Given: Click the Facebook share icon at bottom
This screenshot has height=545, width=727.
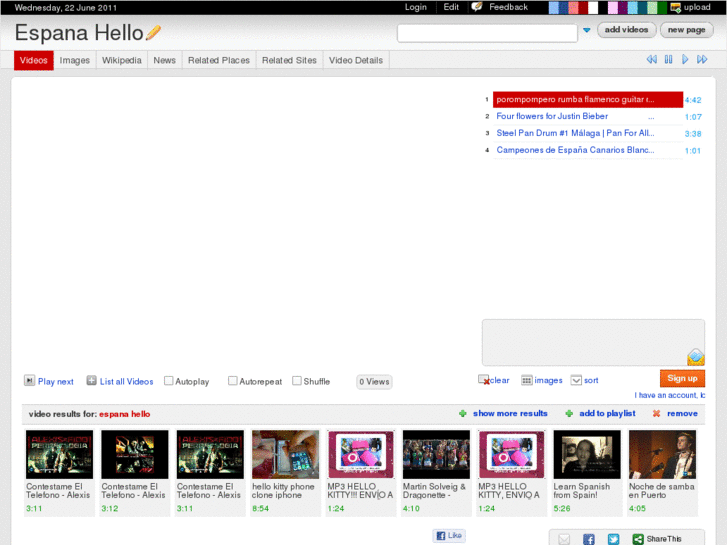Looking at the screenshot, I should coord(588,539).
